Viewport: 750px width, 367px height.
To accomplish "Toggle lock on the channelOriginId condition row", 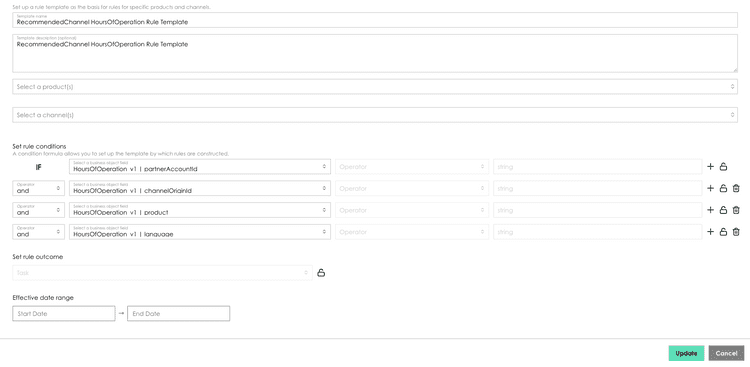I will pyautogui.click(x=723, y=189).
